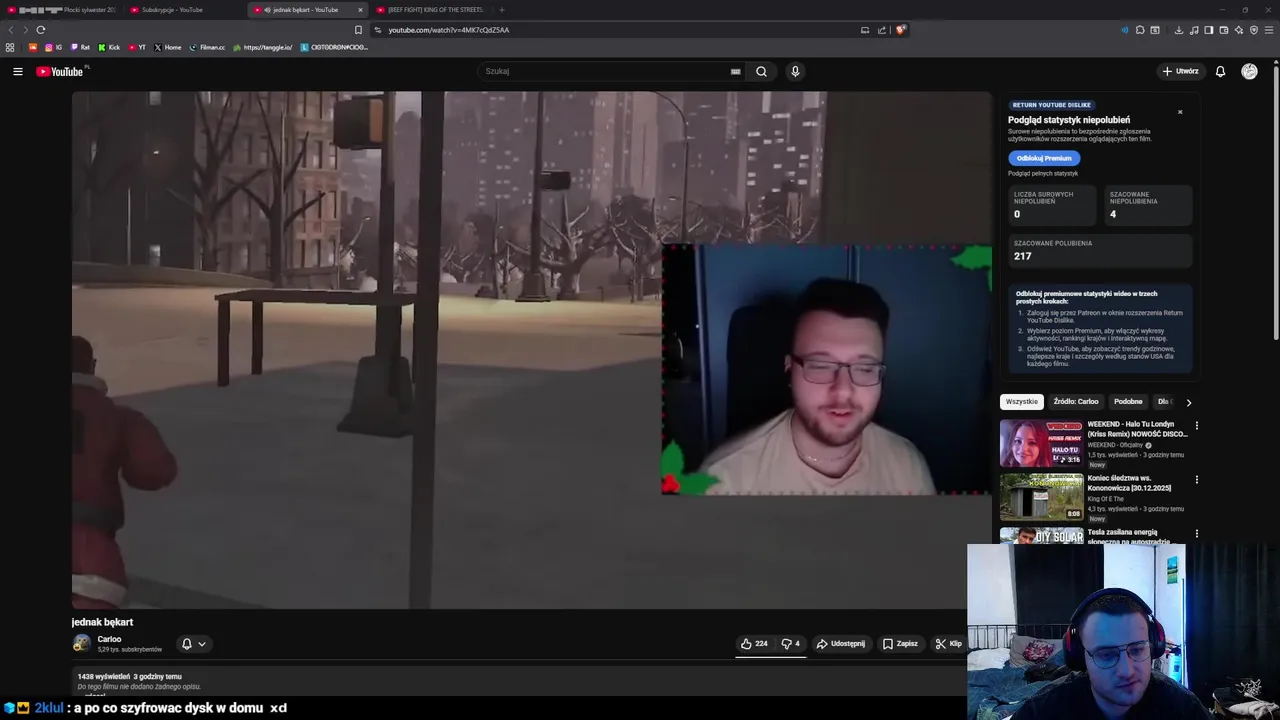Image resolution: width=1280 pixels, height=720 pixels.
Task: Open WEEKEND Halo Tu Londyn video thumbnail
Action: tap(1041, 443)
